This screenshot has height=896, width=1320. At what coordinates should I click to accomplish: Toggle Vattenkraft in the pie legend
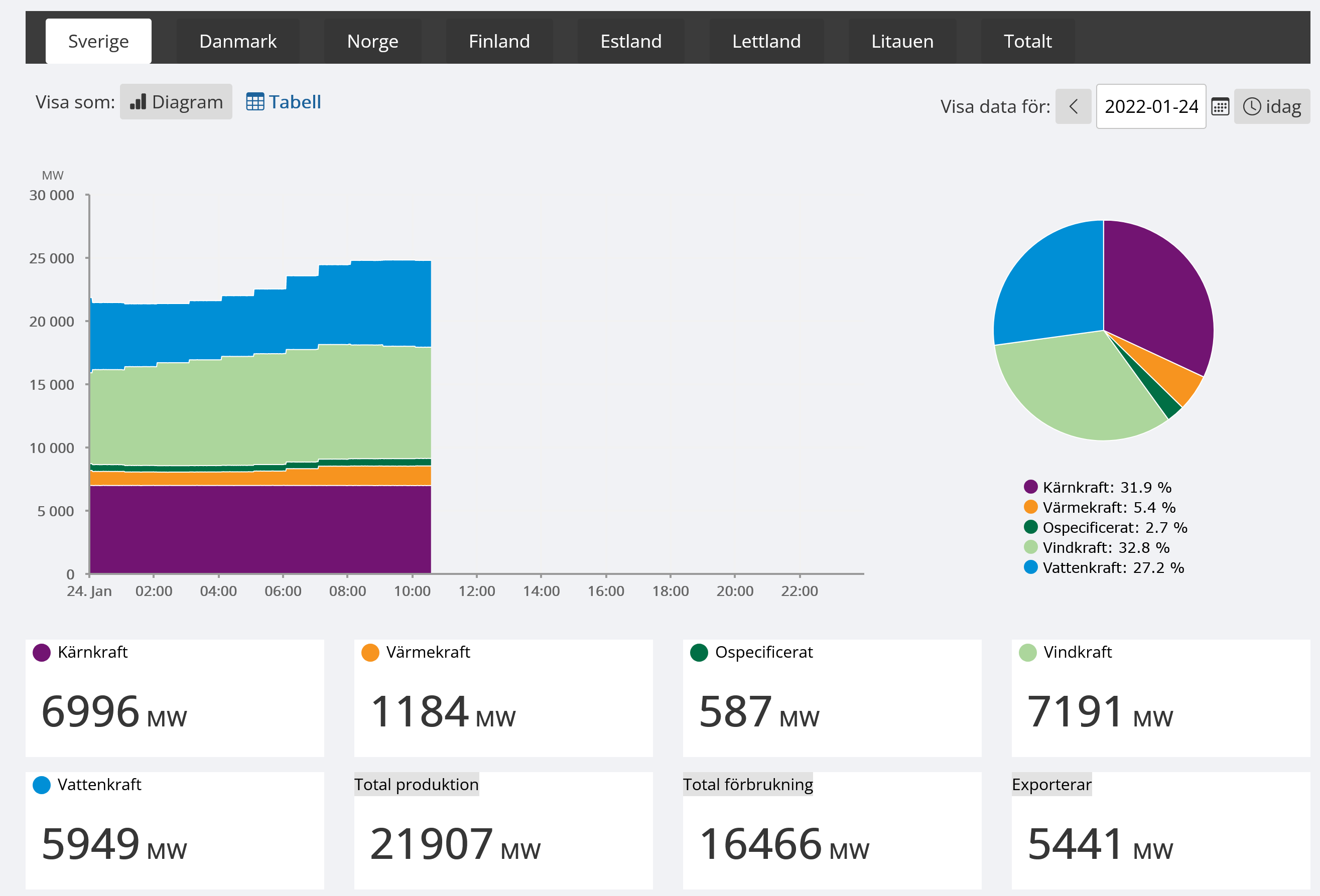coord(1104,567)
